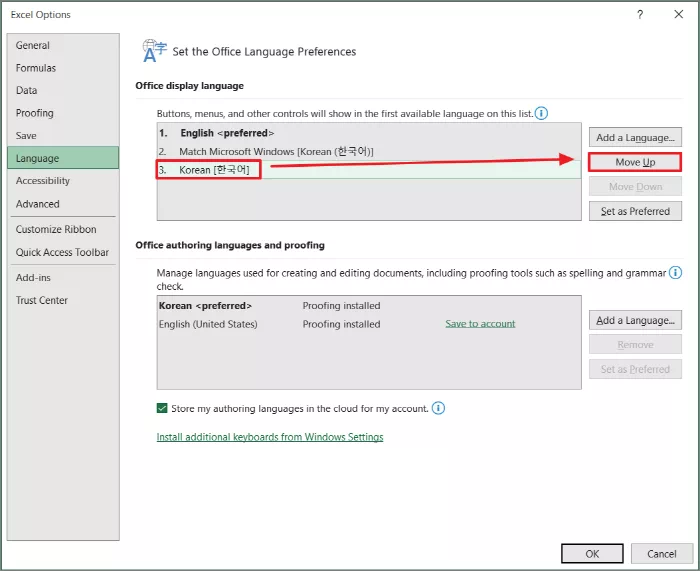The image size is (700, 571).
Task: Click the Save to account link
Action: (480, 324)
